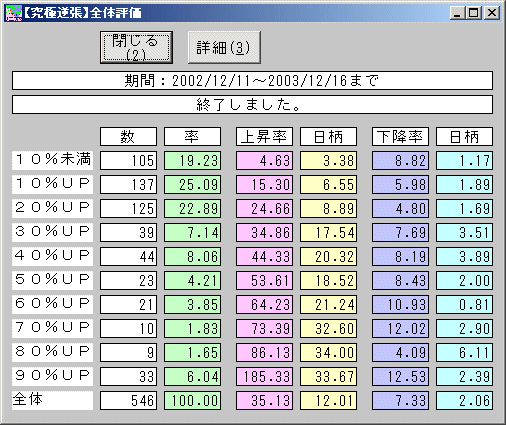Screen dimensions: 506x425
Task: Click the count cell showing 39
Action: (x=128, y=232)
